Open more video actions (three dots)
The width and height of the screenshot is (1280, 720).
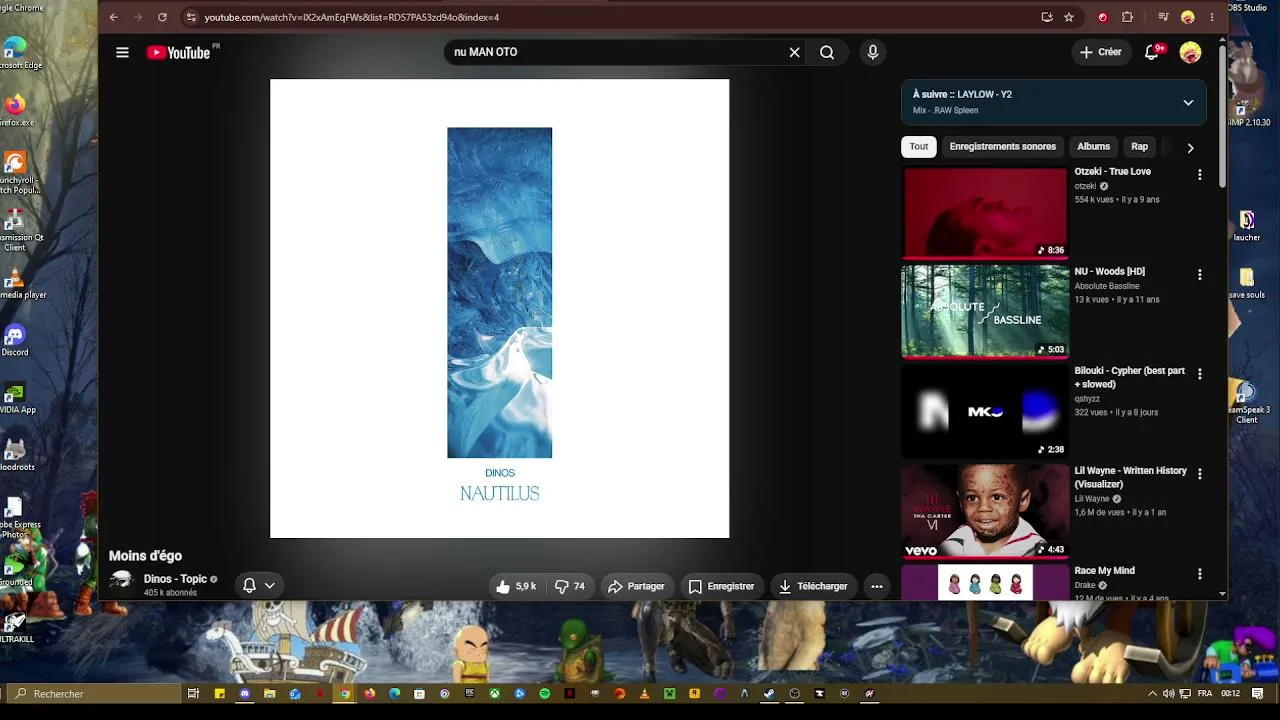[877, 587]
